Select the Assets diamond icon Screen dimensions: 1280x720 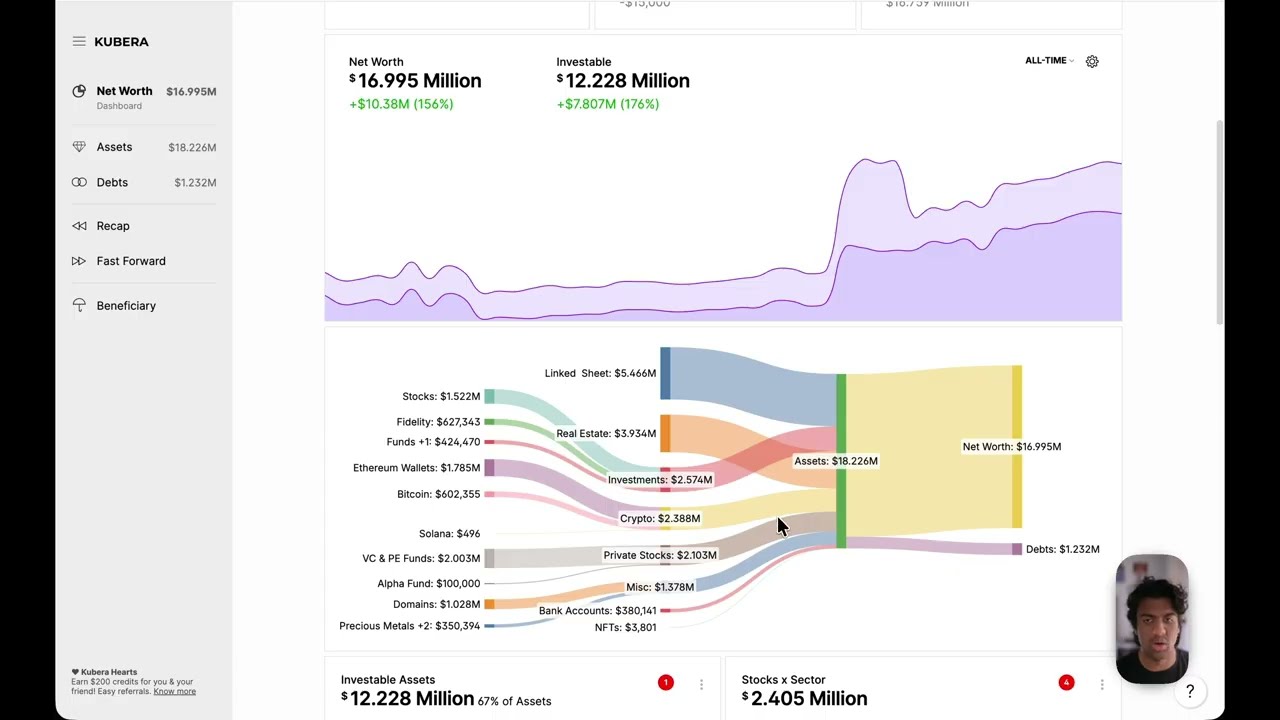click(79, 147)
